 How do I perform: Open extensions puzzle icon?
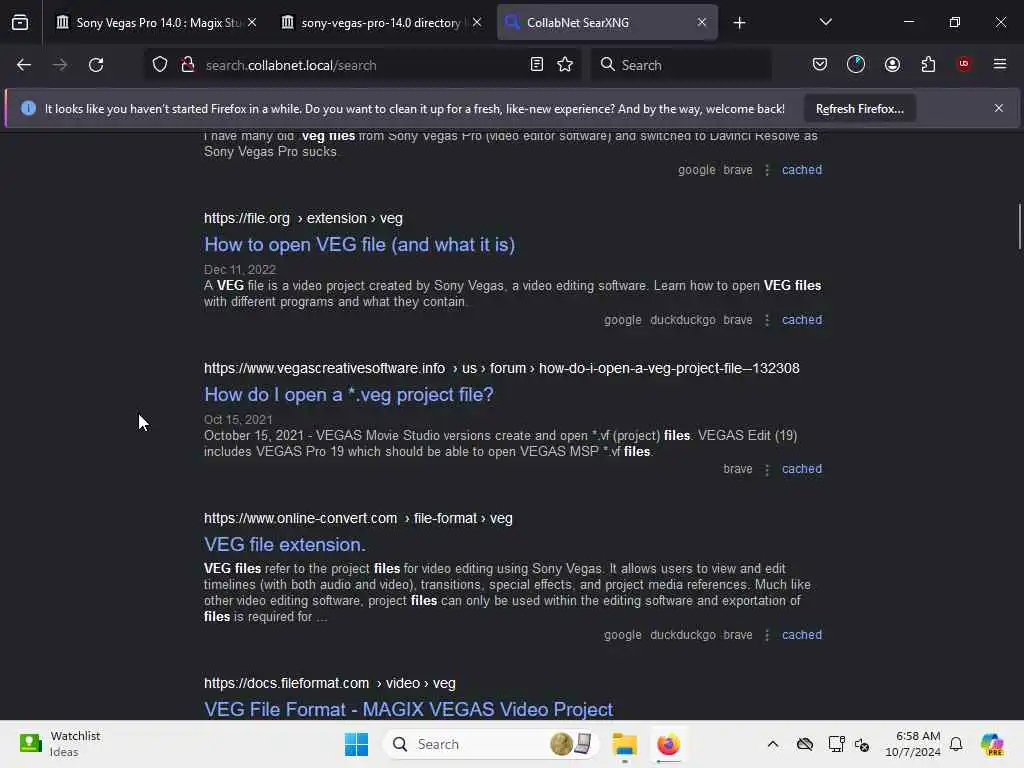[929, 65]
